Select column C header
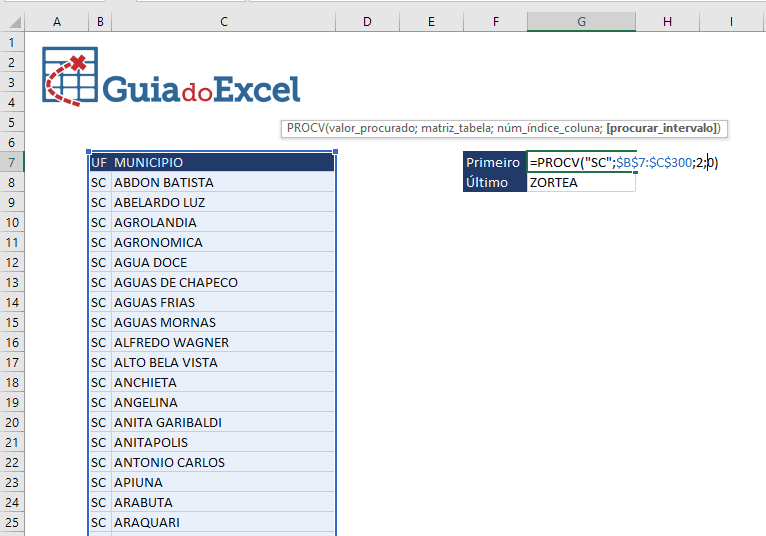Screen dimensions: 766x536 pyautogui.click(x=224, y=22)
